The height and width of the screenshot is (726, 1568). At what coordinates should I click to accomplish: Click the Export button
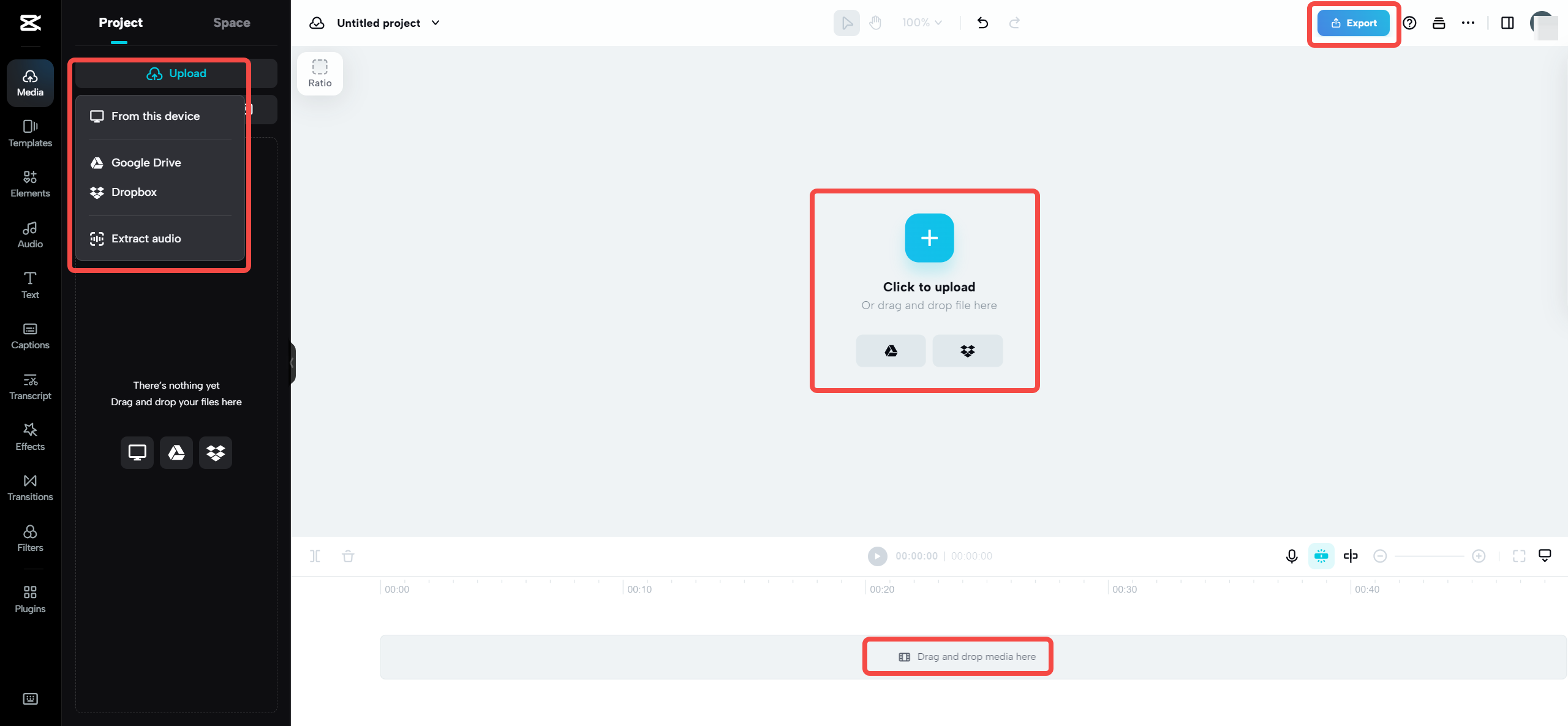pos(1353,23)
